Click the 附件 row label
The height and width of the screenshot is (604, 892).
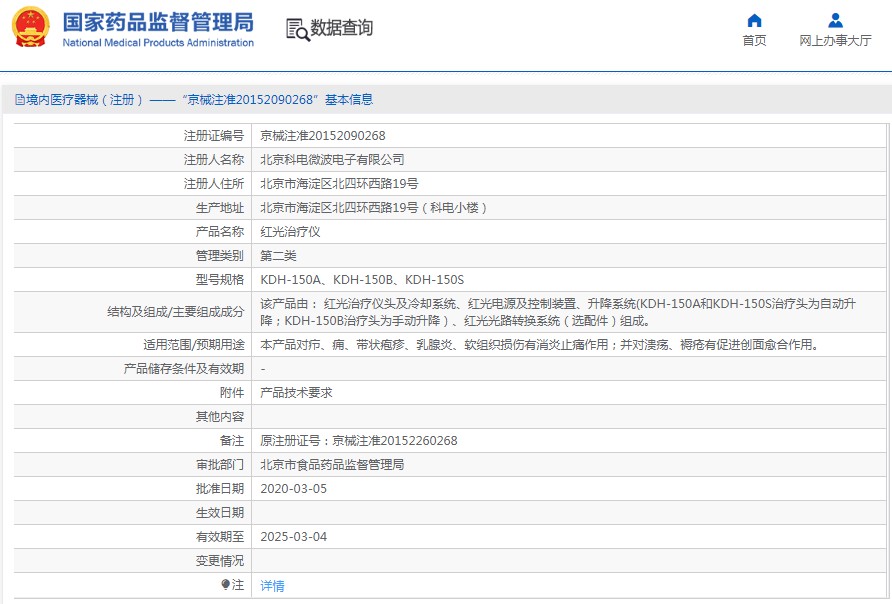[232, 393]
